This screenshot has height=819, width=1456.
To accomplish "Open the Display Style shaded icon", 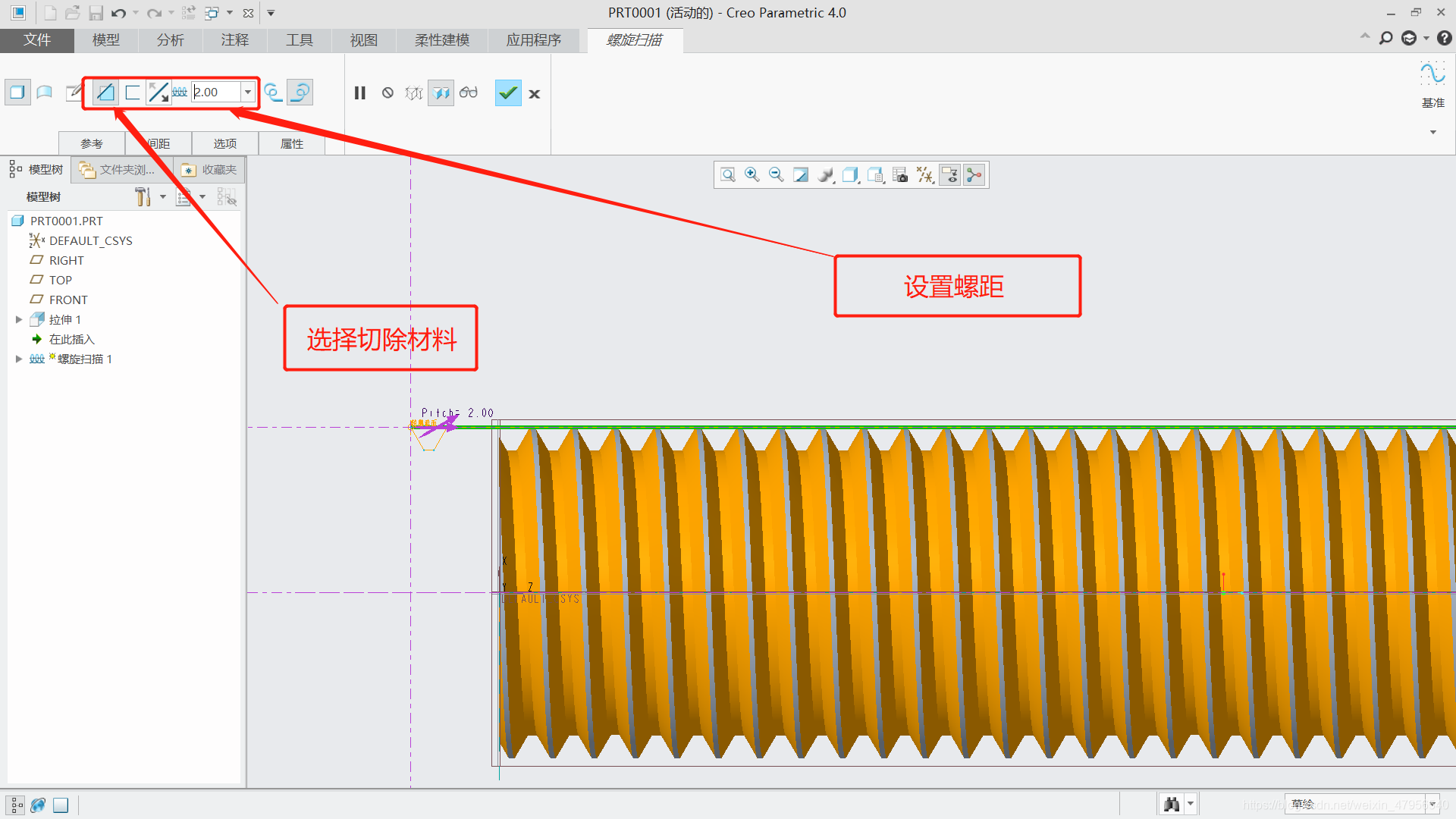I will (x=825, y=175).
